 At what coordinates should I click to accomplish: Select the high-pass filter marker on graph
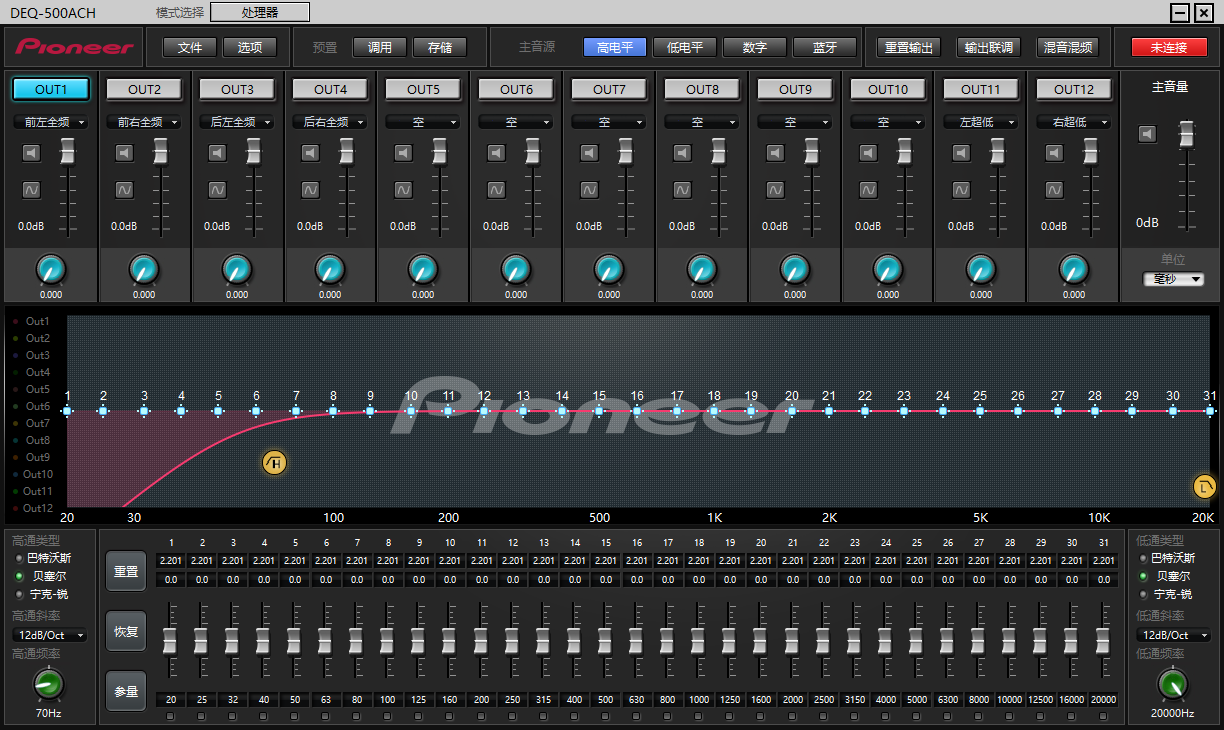(x=274, y=462)
